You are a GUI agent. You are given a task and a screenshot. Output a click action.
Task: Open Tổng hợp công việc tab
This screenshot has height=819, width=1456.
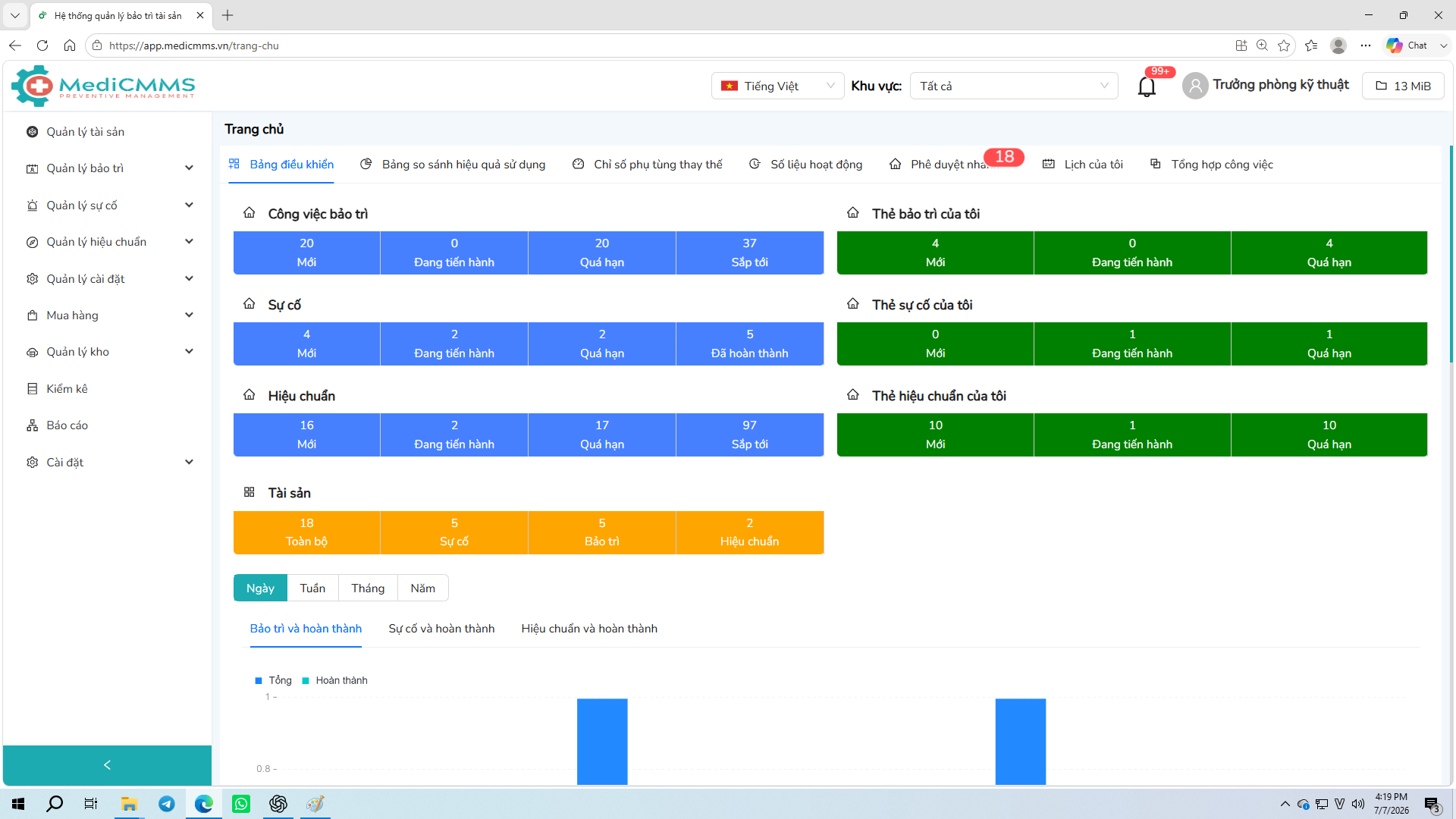[x=1212, y=165]
